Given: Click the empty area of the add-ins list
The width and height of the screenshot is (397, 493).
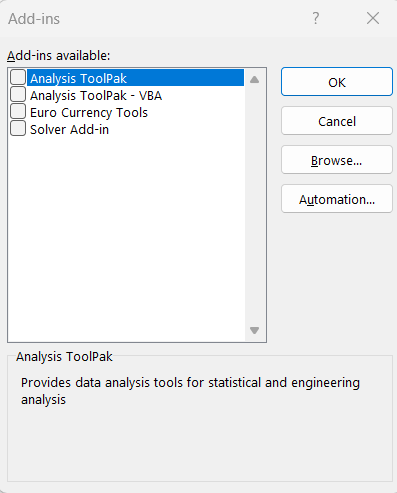Looking at the screenshot, I should coord(127,233).
